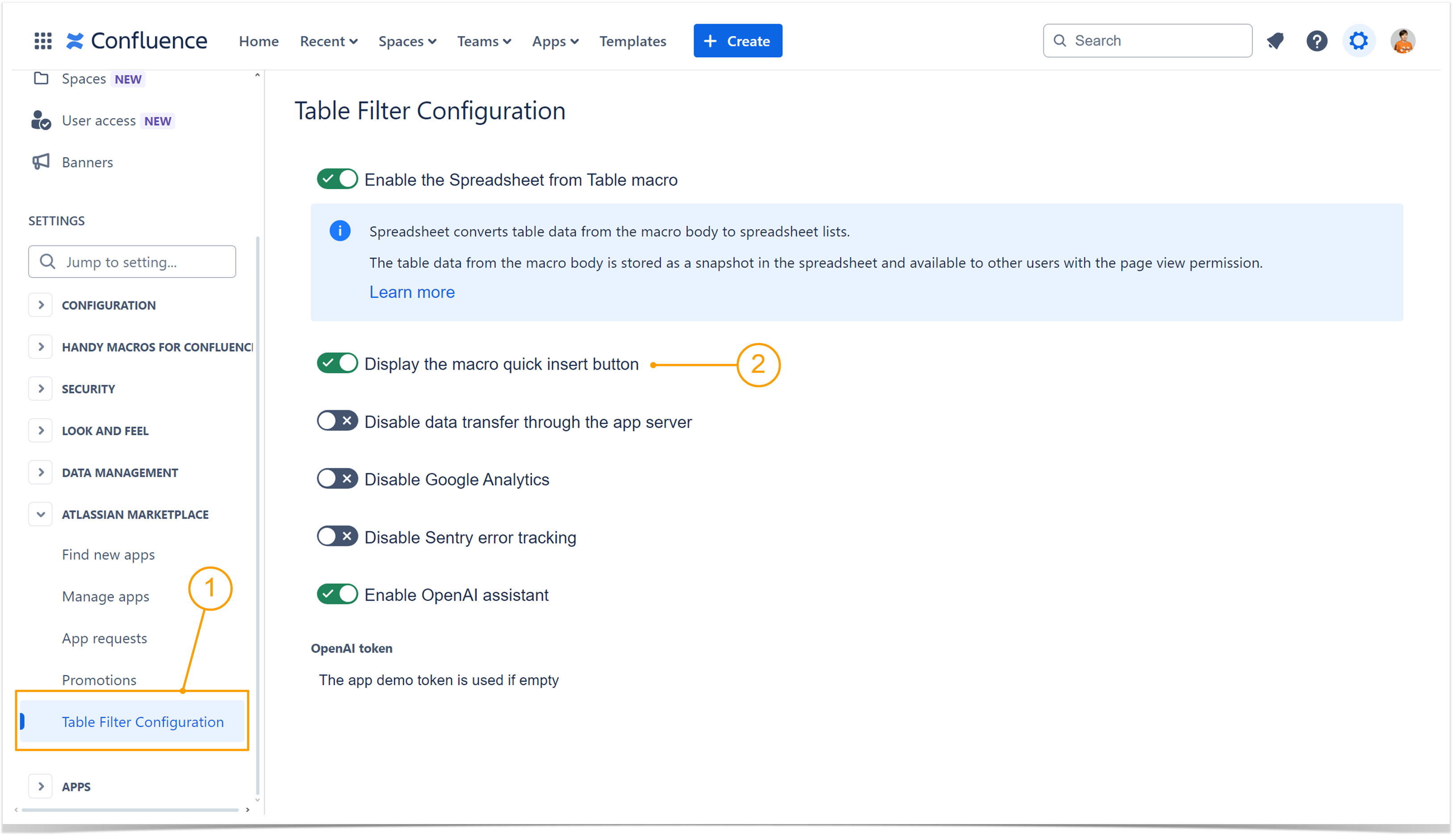Select Manage apps in sidebar
The height and width of the screenshot is (837, 1456).
(x=105, y=597)
